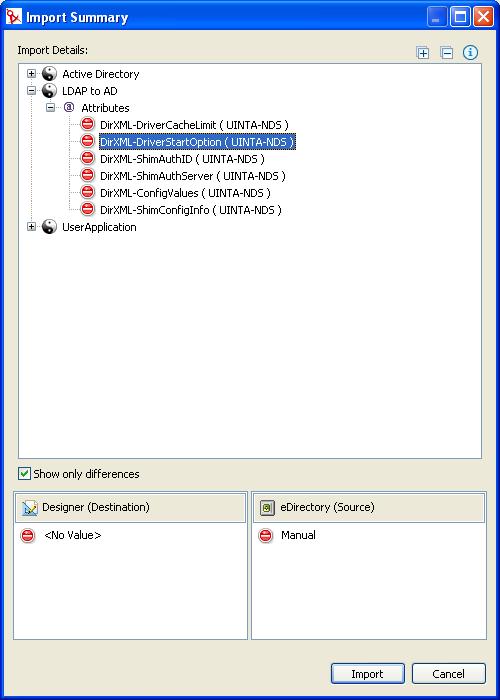Select UserApplication tree label

coord(99,227)
